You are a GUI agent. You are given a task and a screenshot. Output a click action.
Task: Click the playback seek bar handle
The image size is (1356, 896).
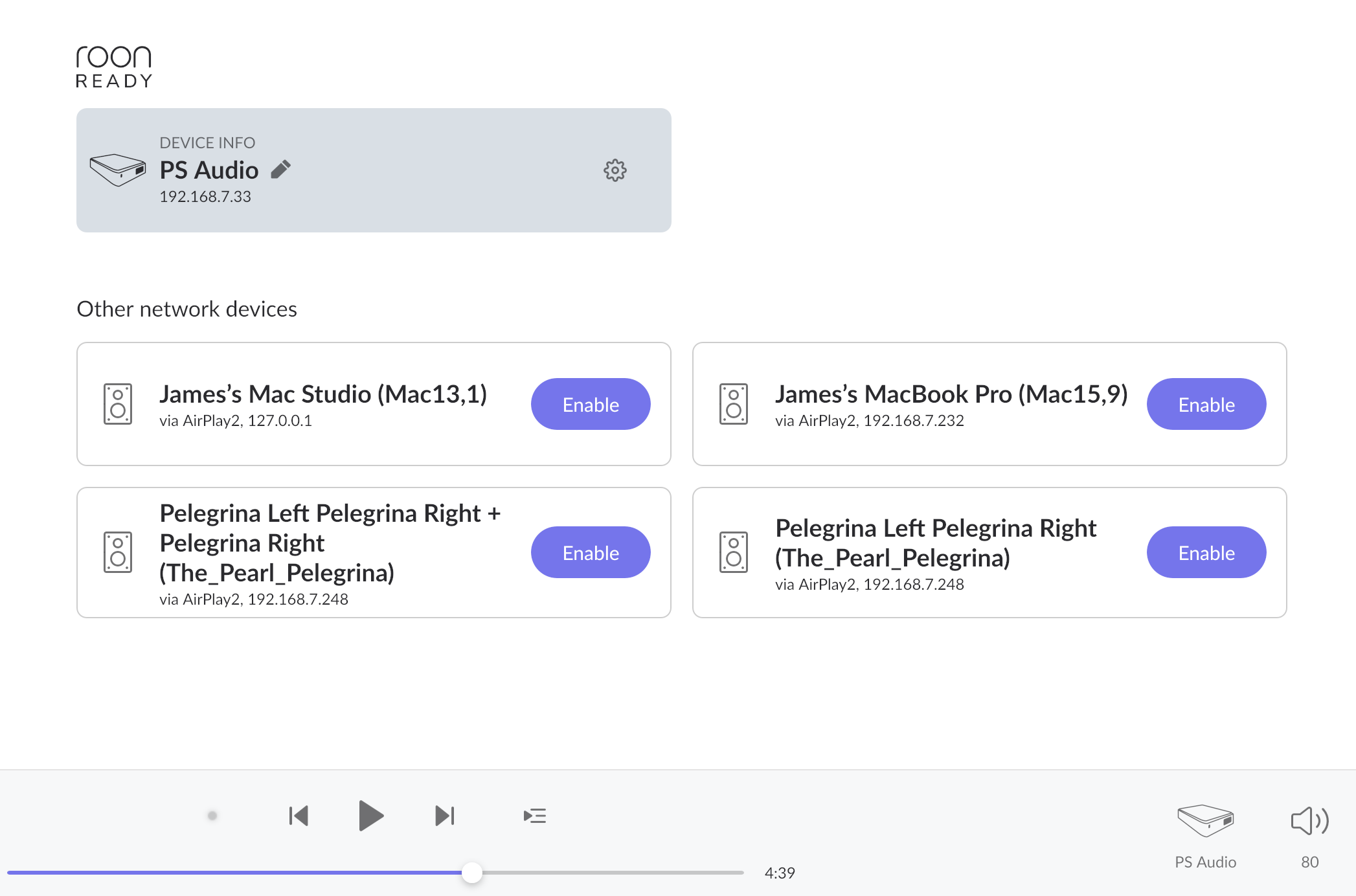[x=472, y=873]
